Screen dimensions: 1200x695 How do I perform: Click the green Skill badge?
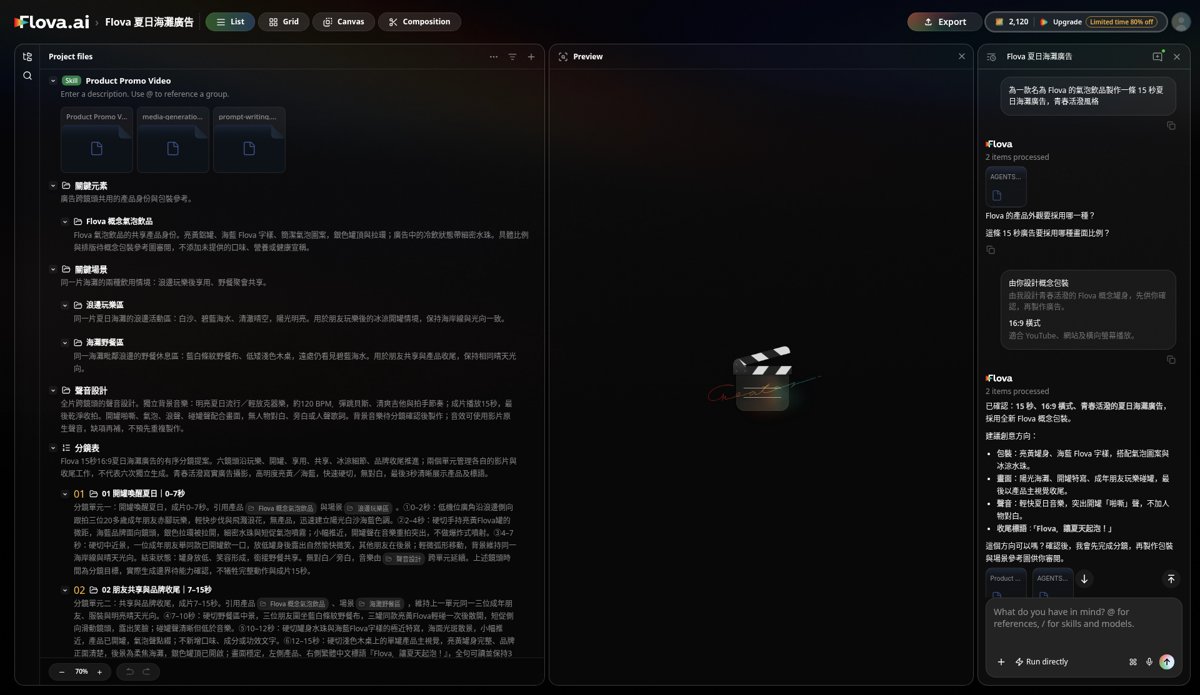71,81
